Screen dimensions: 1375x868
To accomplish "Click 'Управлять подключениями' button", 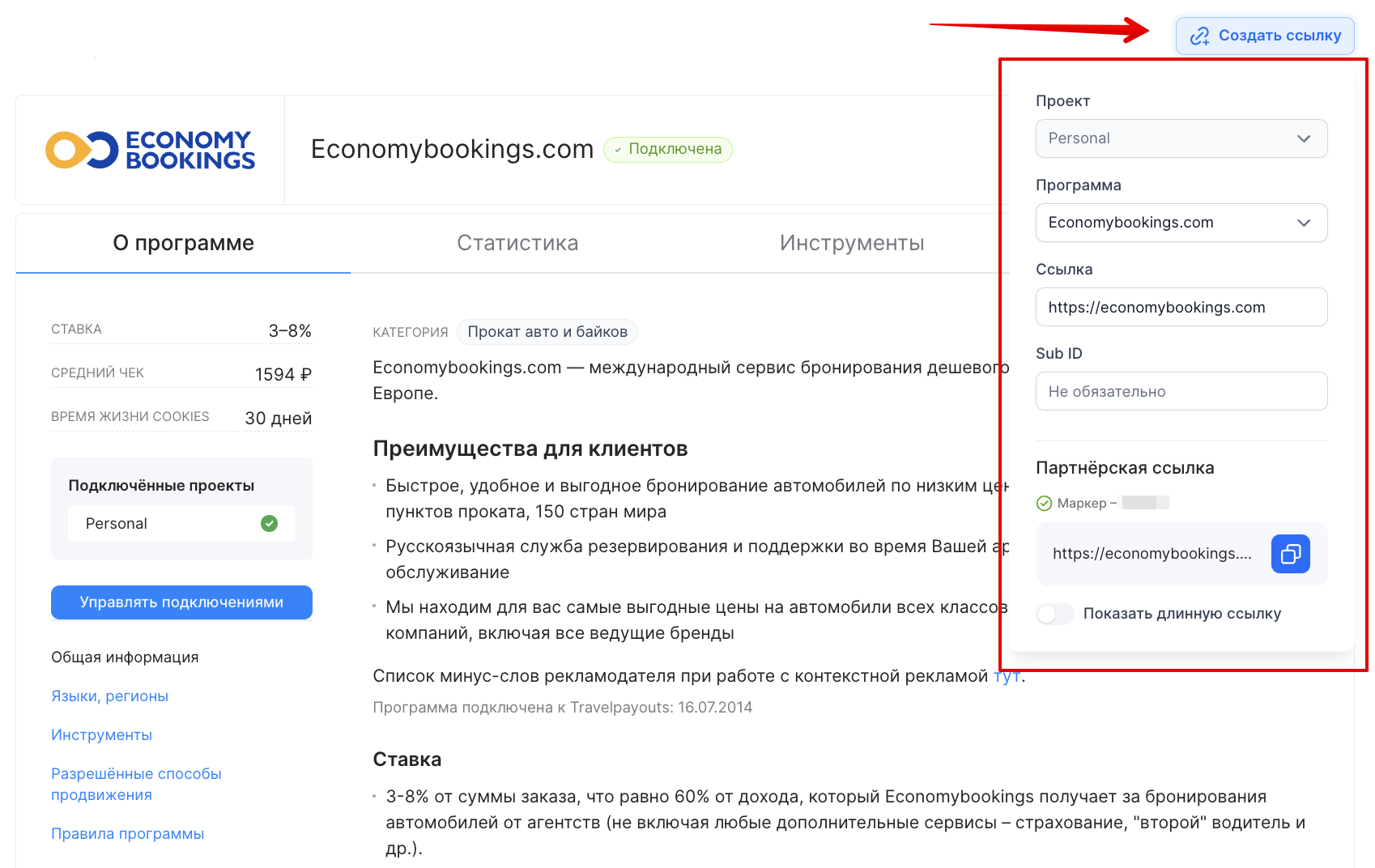I will 181,602.
